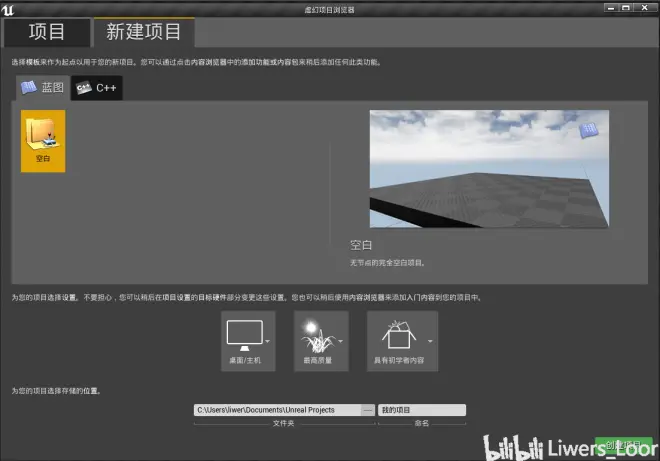Click the 命名 label under name field
This screenshot has width=660, height=461.
tap(422, 424)
